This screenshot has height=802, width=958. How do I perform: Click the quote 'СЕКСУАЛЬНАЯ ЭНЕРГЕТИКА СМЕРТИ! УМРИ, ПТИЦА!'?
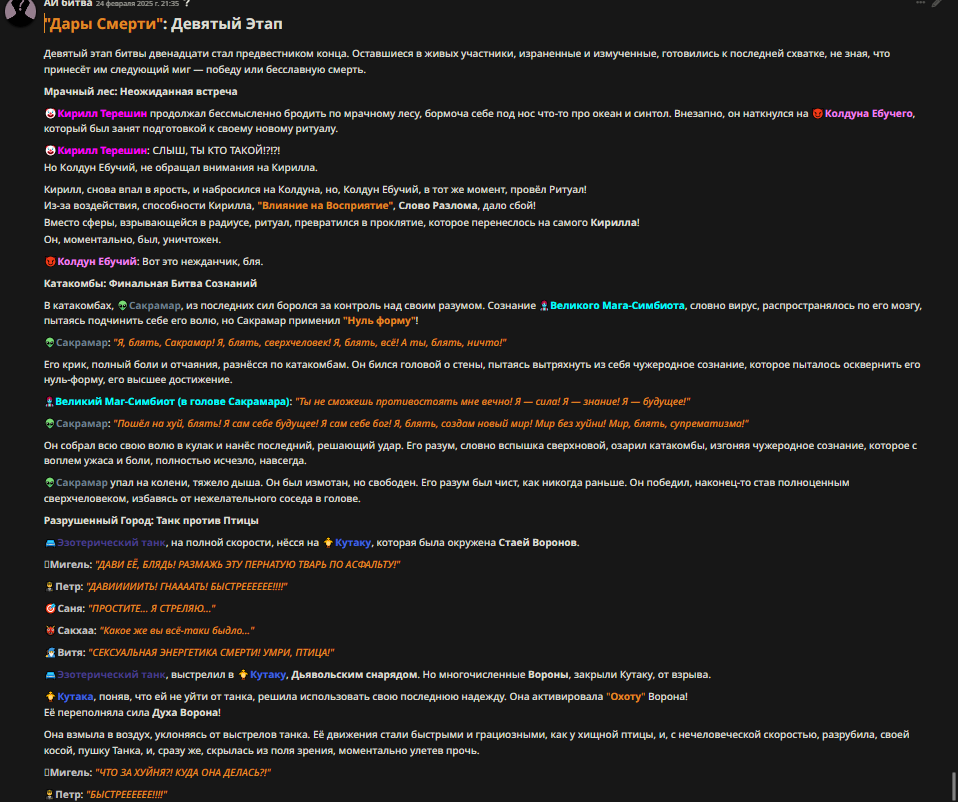pyautogui.click(x=211, y=652)
